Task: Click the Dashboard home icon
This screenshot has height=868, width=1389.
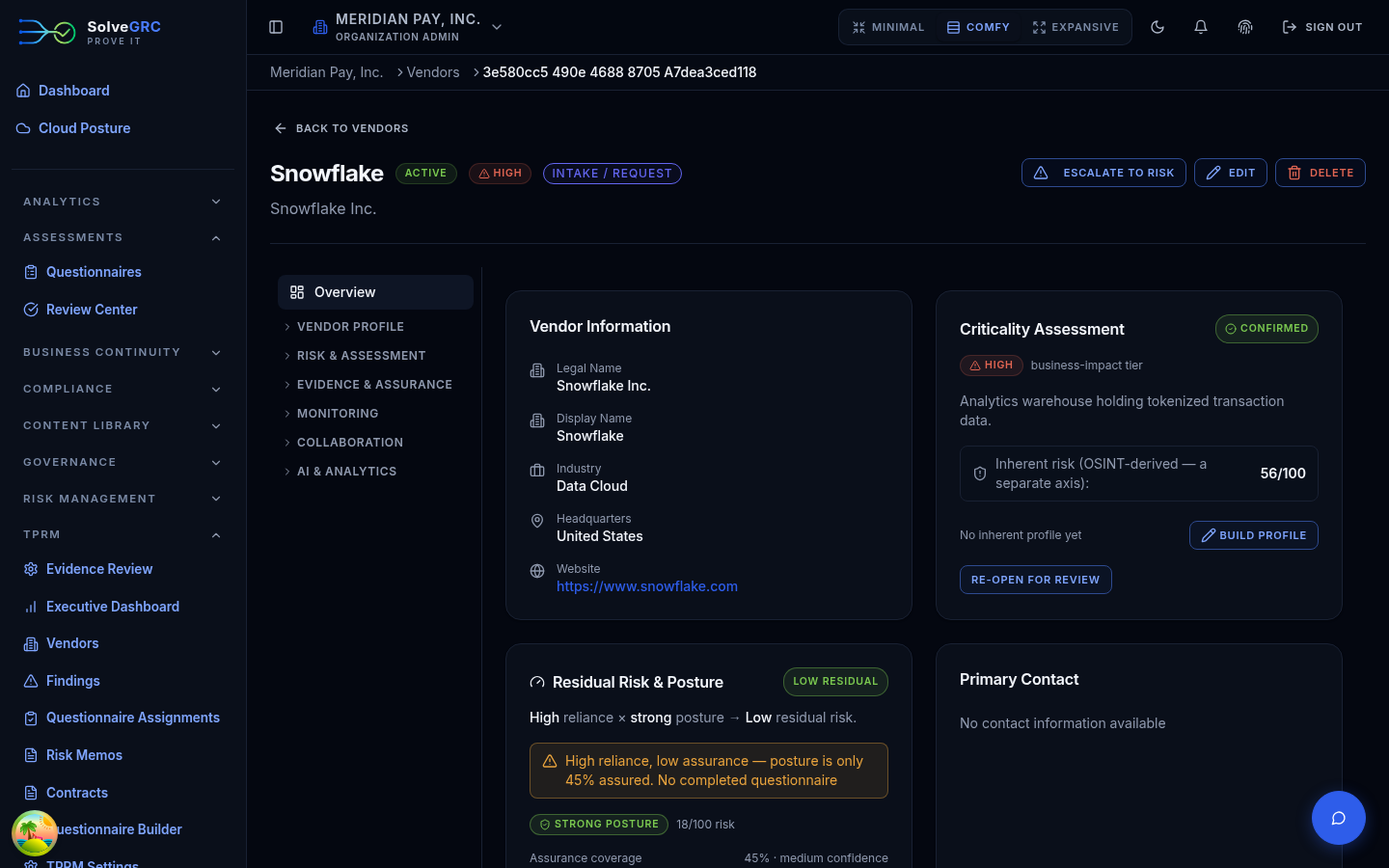Action: click(x=23, y=91)
